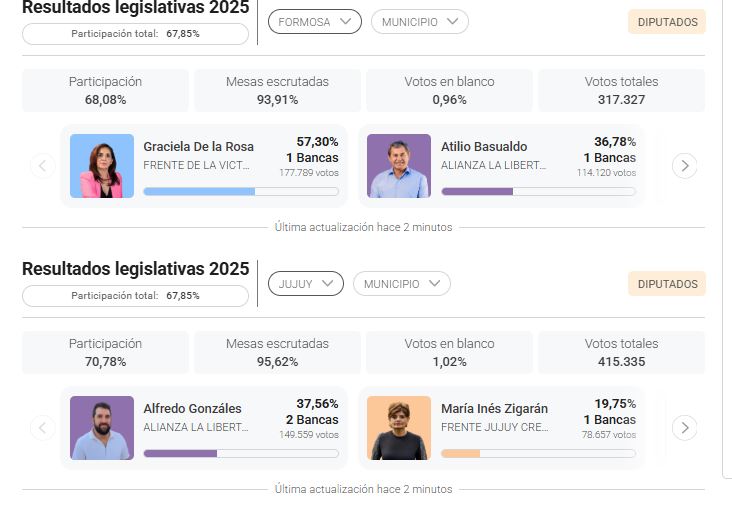Select DIPUTADOS tab in Formosa results
This screenshot has height=505, width=732.
(667, 22)
